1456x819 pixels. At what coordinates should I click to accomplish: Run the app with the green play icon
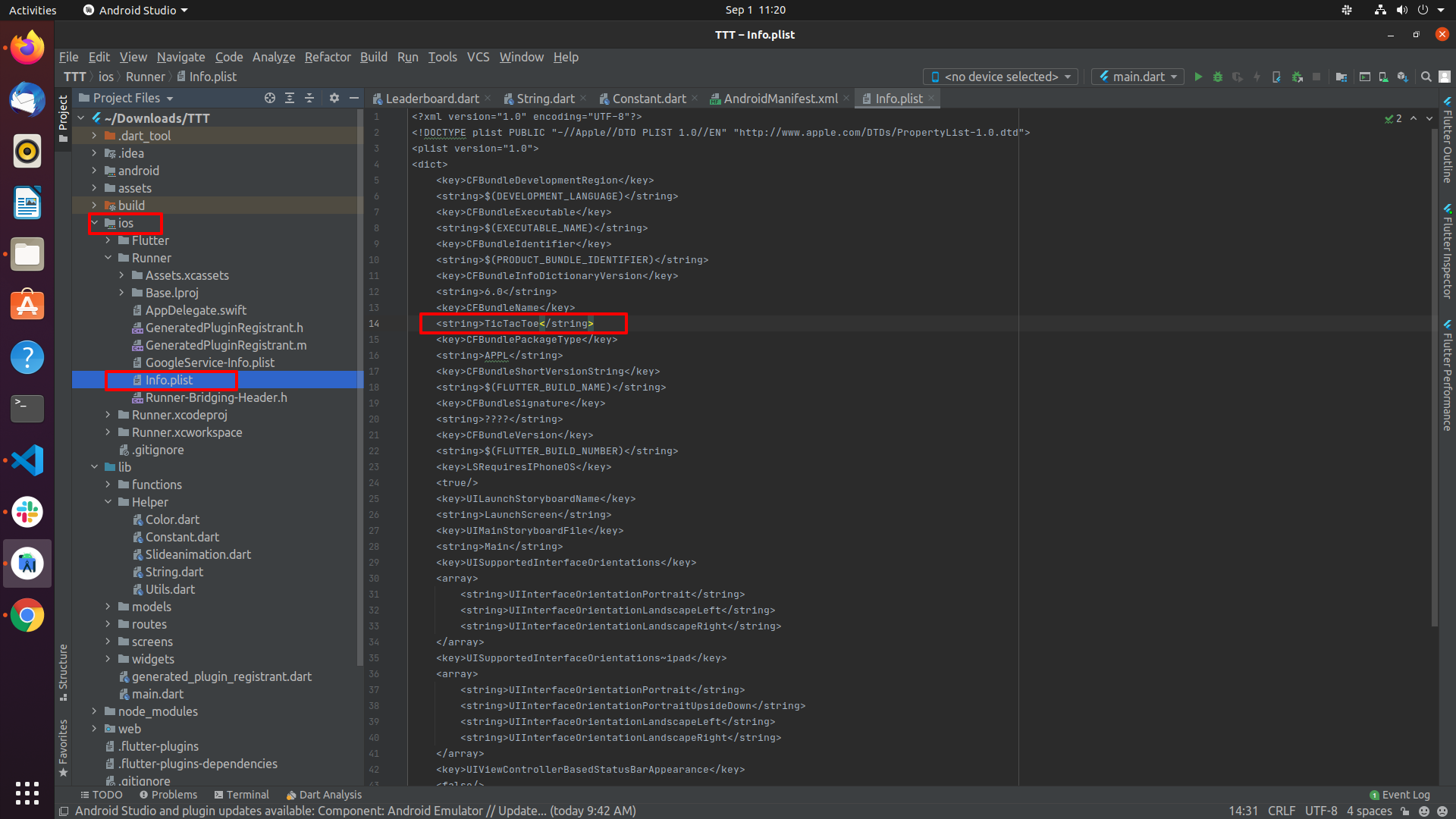(x=1198, y=77)
